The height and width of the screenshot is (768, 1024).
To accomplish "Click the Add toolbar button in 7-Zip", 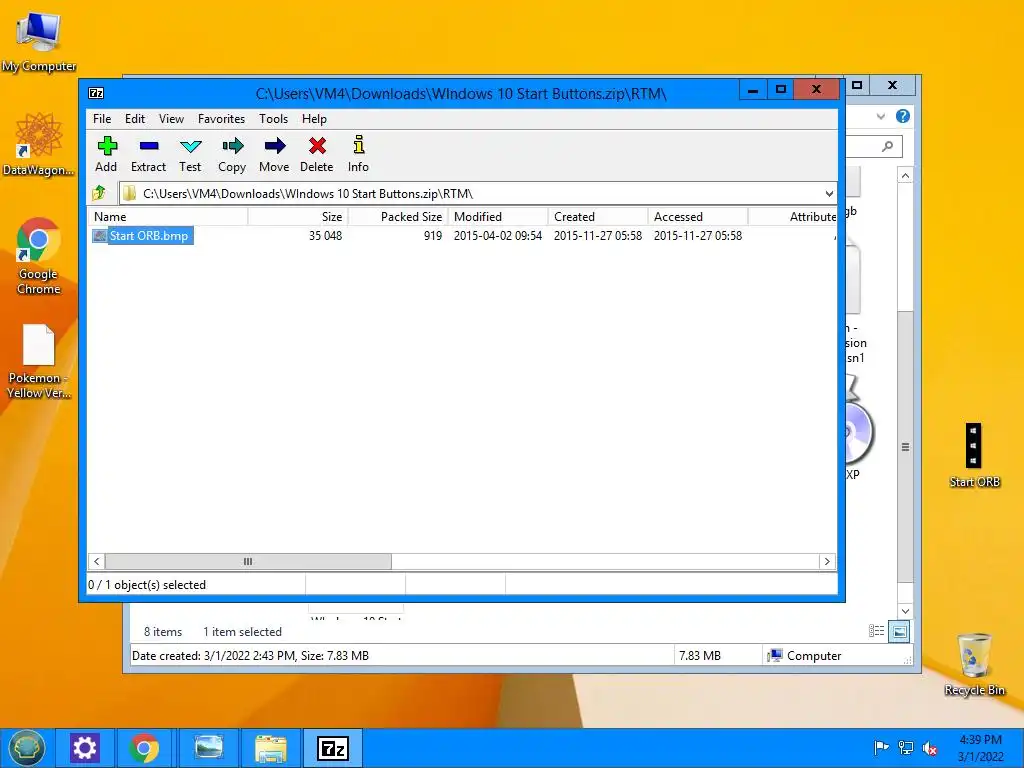I will (106, 154).
